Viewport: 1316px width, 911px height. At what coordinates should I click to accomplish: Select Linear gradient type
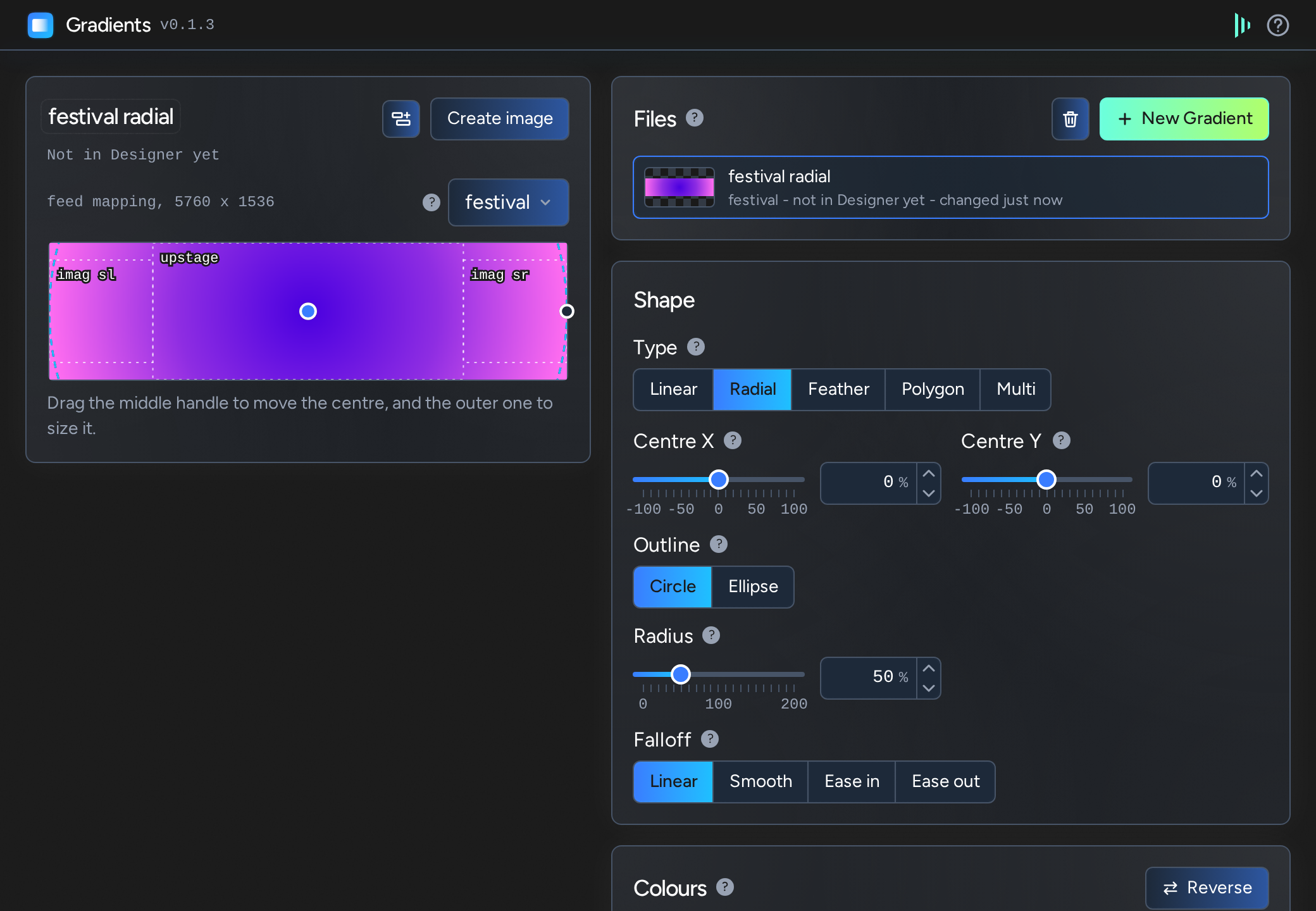(673, 389)
